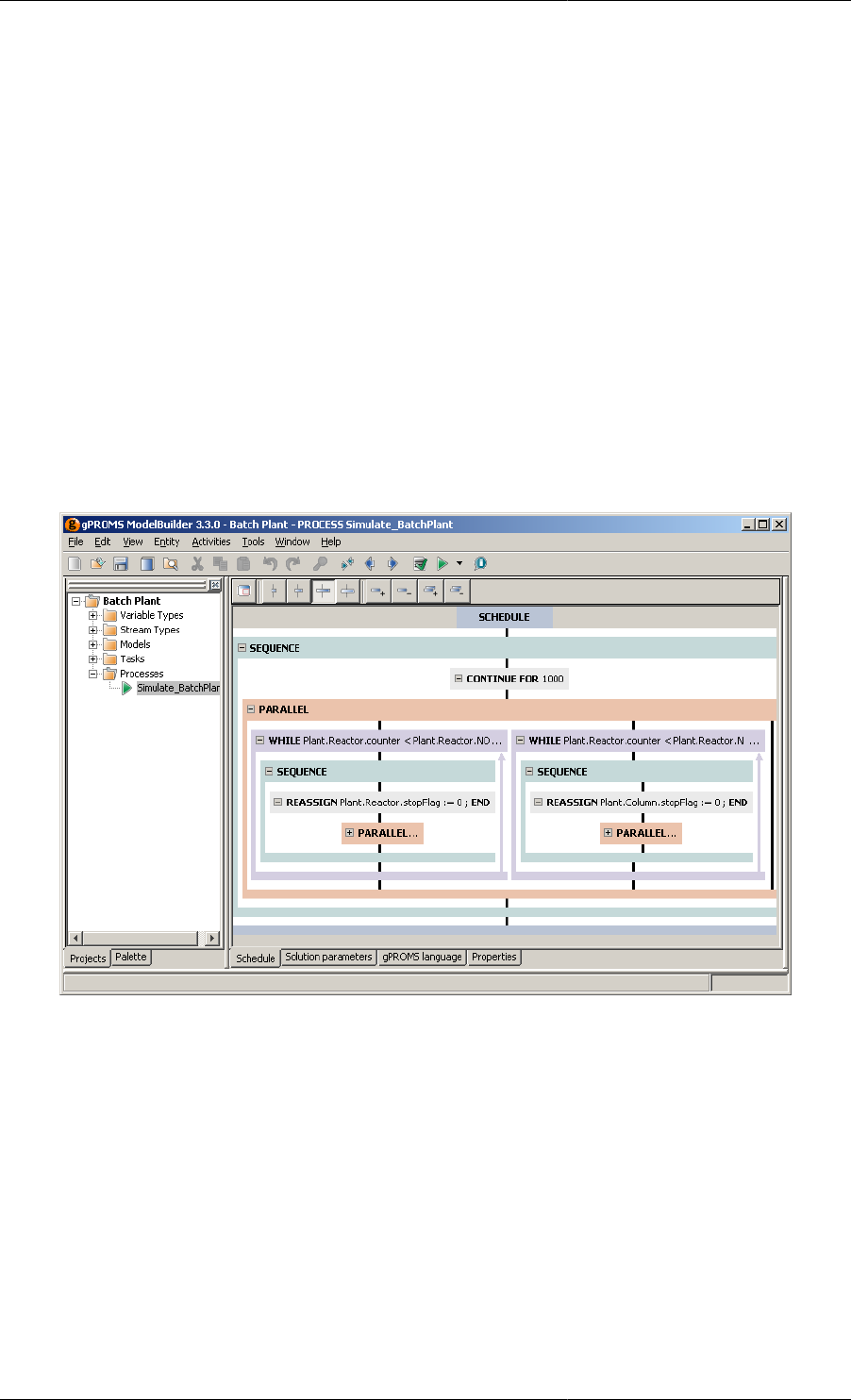The width and height of the screenshot is (851, 1400).
Task: Click first schedule toolbar window icon
Action: tap(243, 592)
